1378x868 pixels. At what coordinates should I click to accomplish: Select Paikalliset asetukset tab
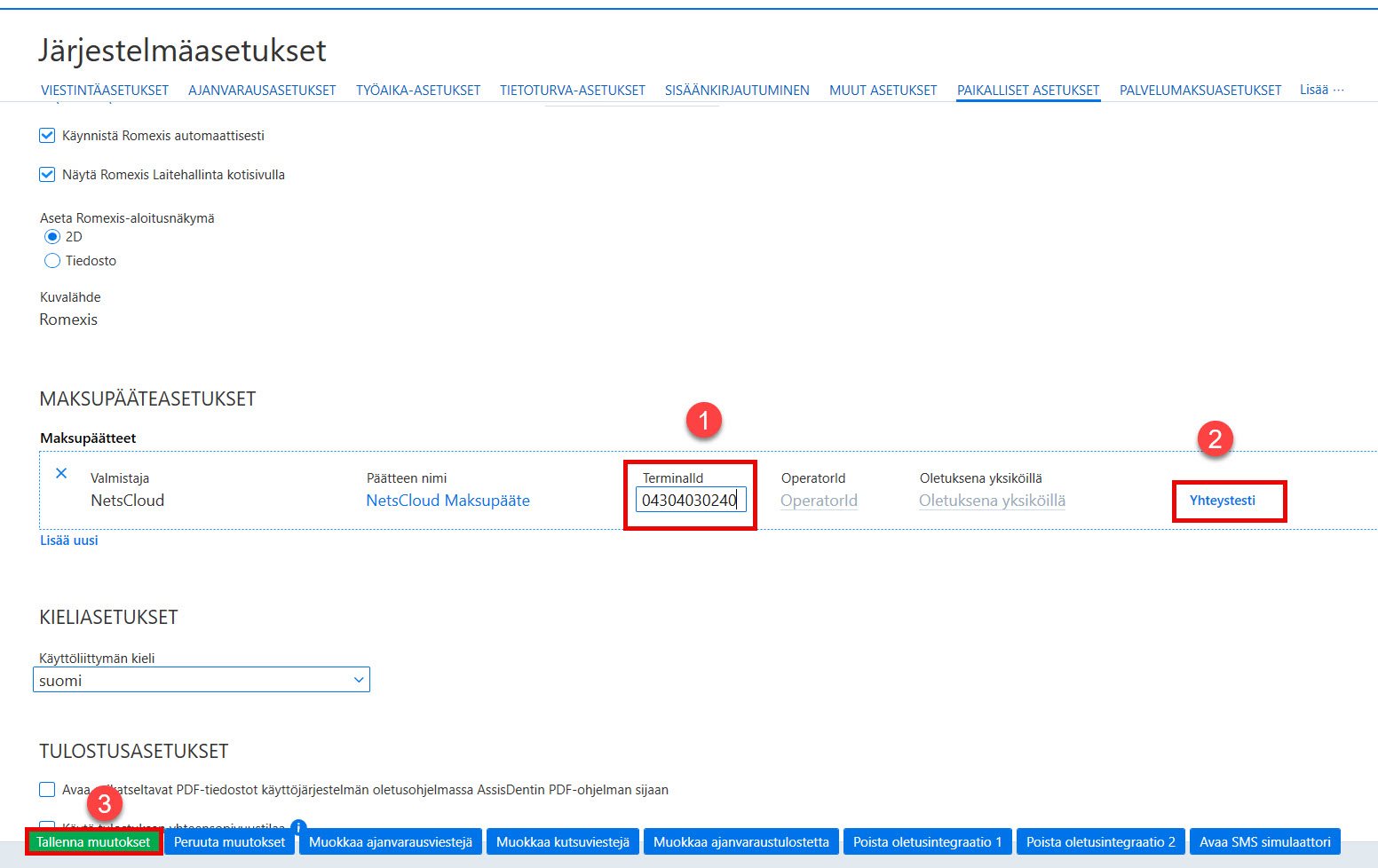pos(1028,91)
